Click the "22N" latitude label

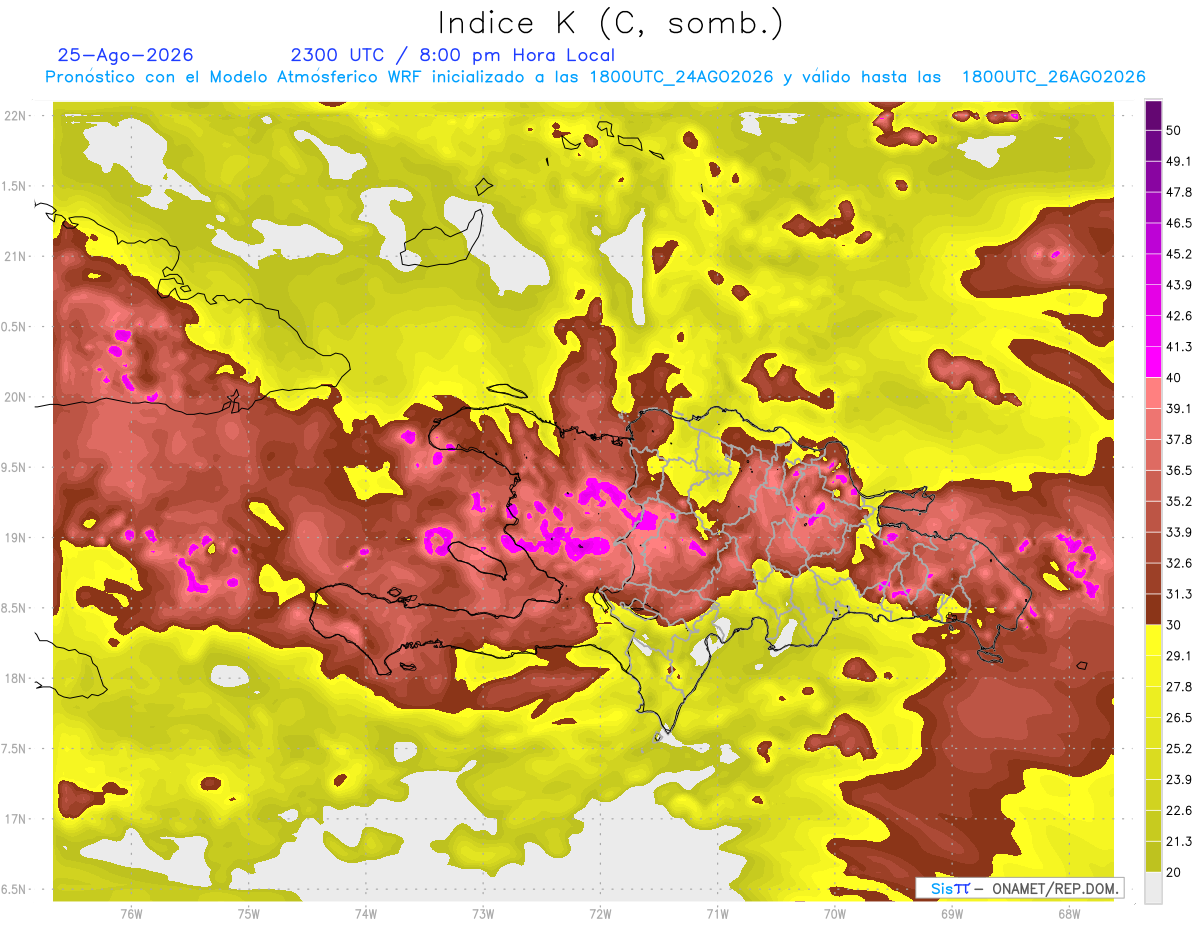pos(17,116)
